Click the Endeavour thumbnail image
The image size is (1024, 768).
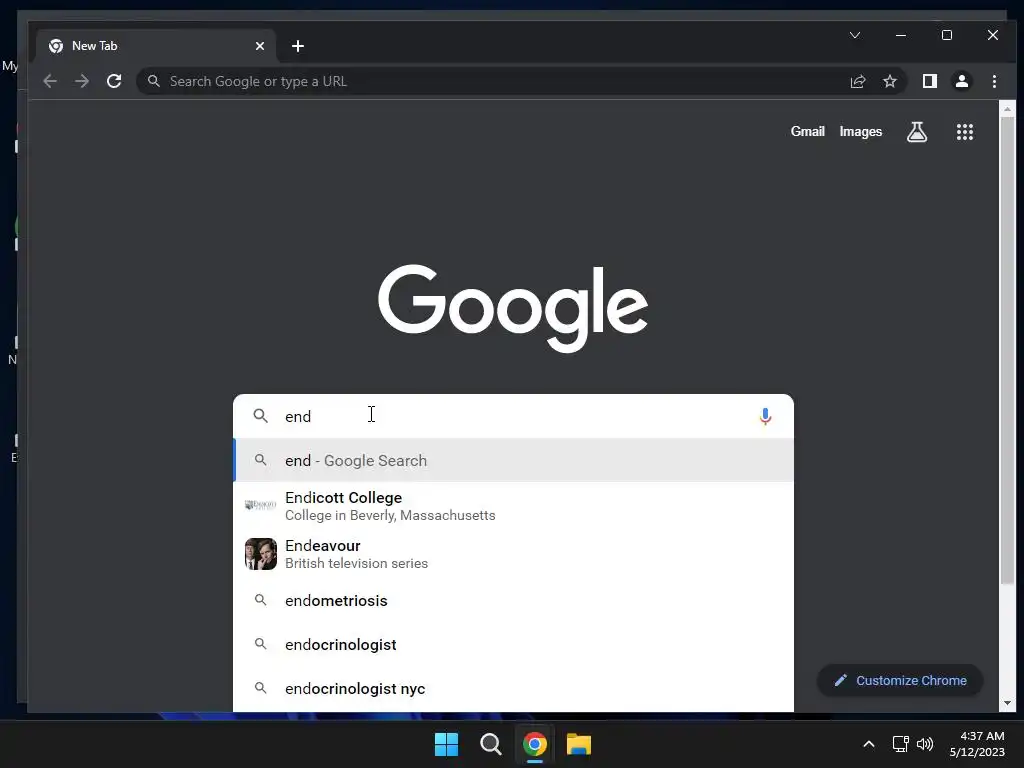click(261, 554)
